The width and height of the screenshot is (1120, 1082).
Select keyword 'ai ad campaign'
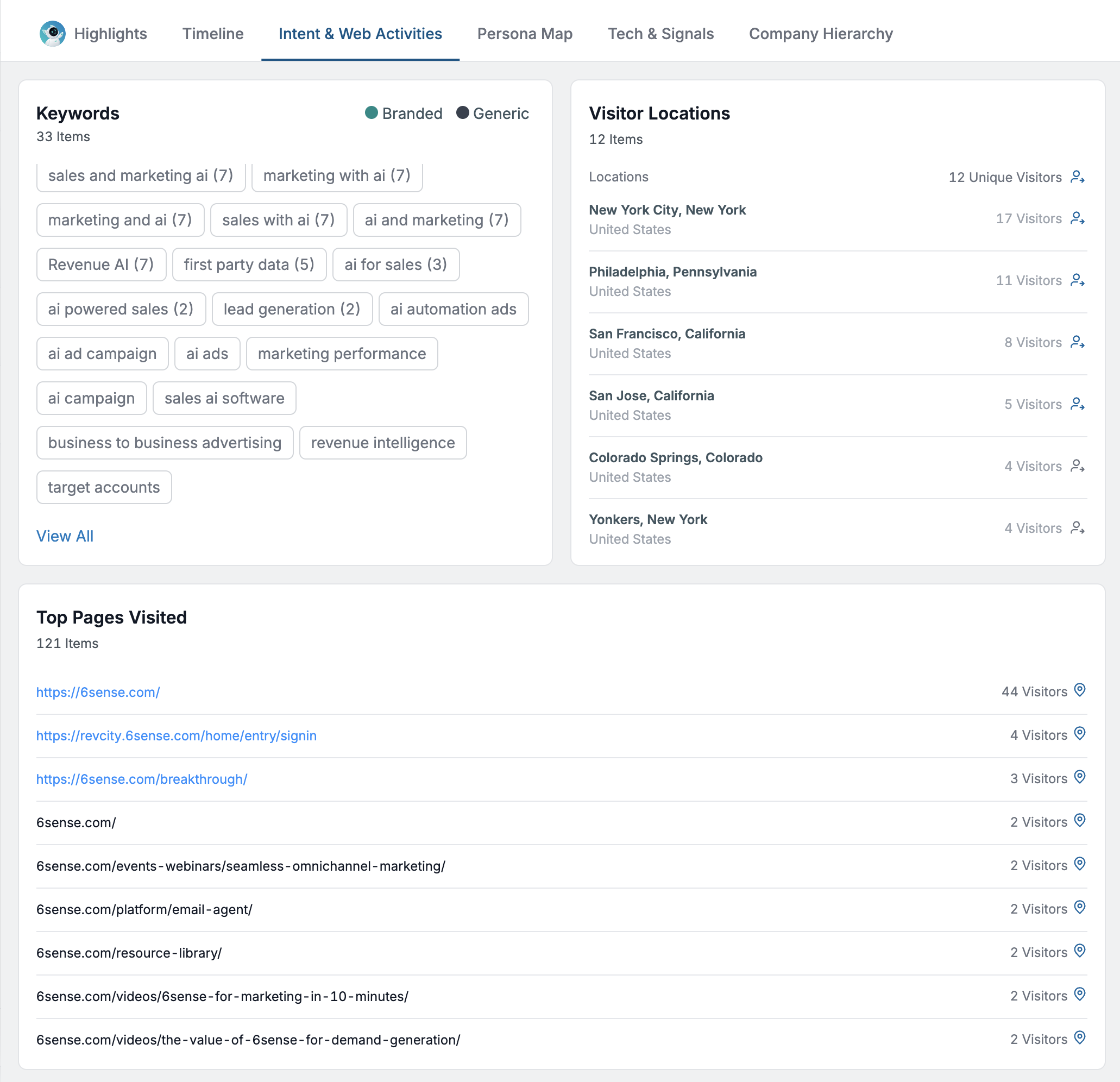click(102, 354)
